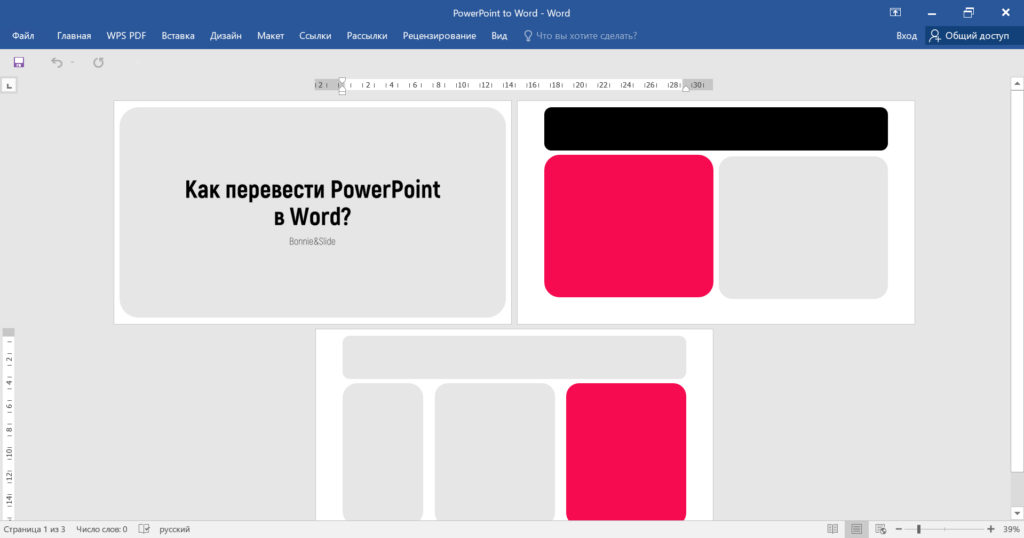Click 'Число слов: 0' word count
This screenshot has width=1024, height=538.
102,530
